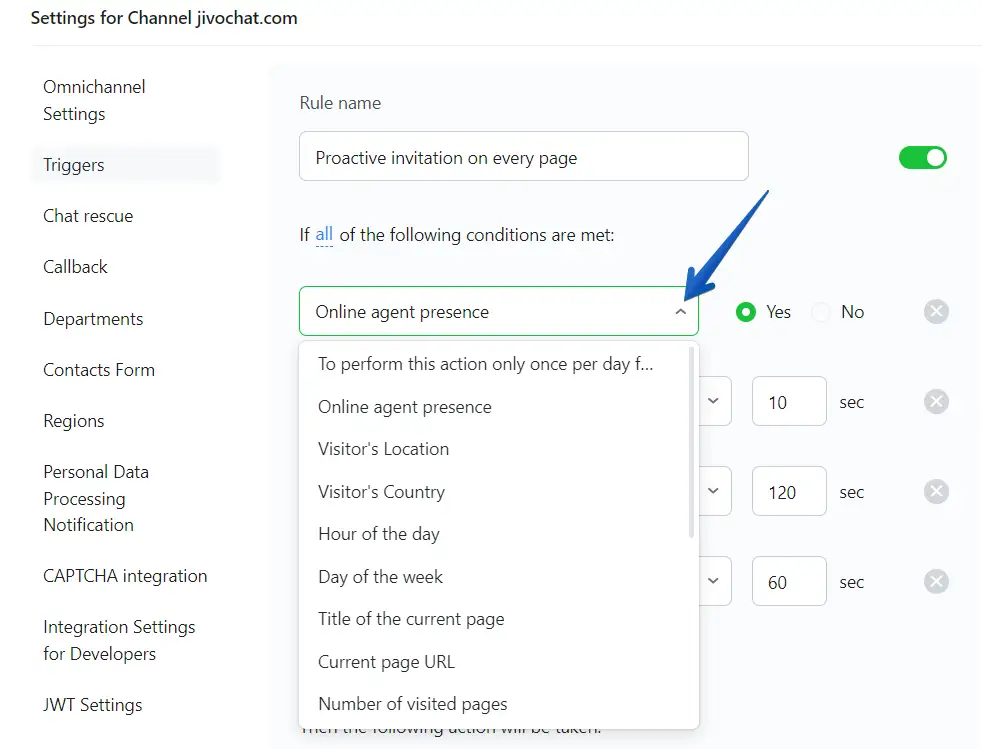The image size is (982, 749).
Task: Choose Visitor's Country from the list
Action: [381, 492]
